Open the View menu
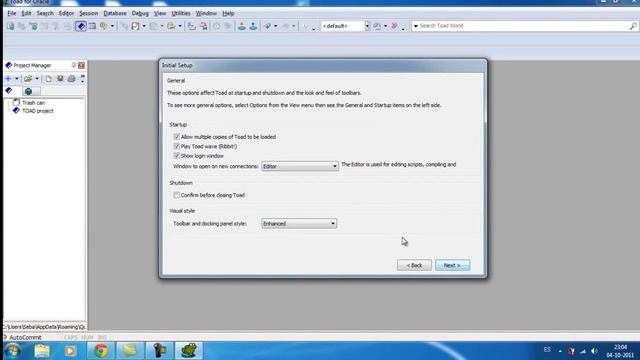640x360 pixels. pyautogui.click(x=160, y=13)
